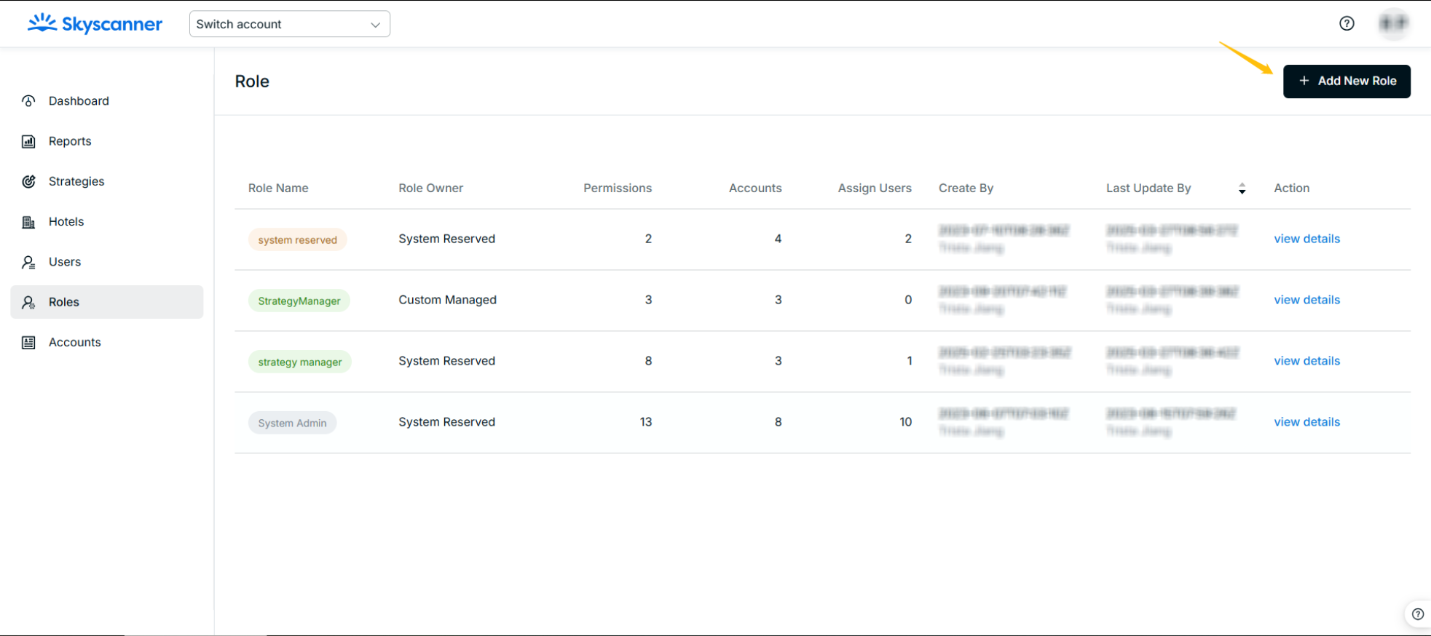Screen dimensions: 1431x636
Task: Click the Strategies target icon
Action: (x=29, y=181)
